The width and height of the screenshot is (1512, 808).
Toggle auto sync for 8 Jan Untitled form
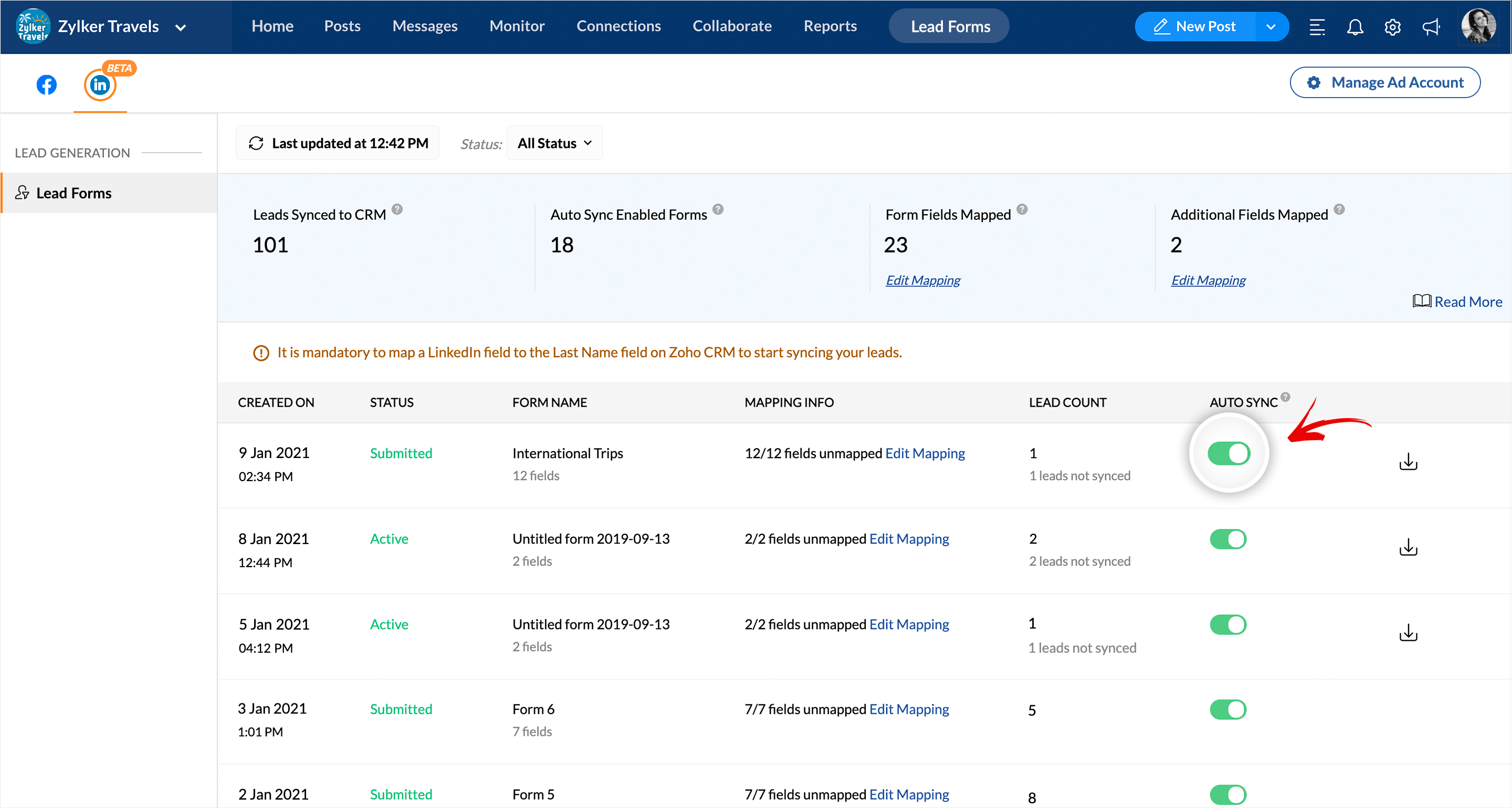[x=1228, y=539]
